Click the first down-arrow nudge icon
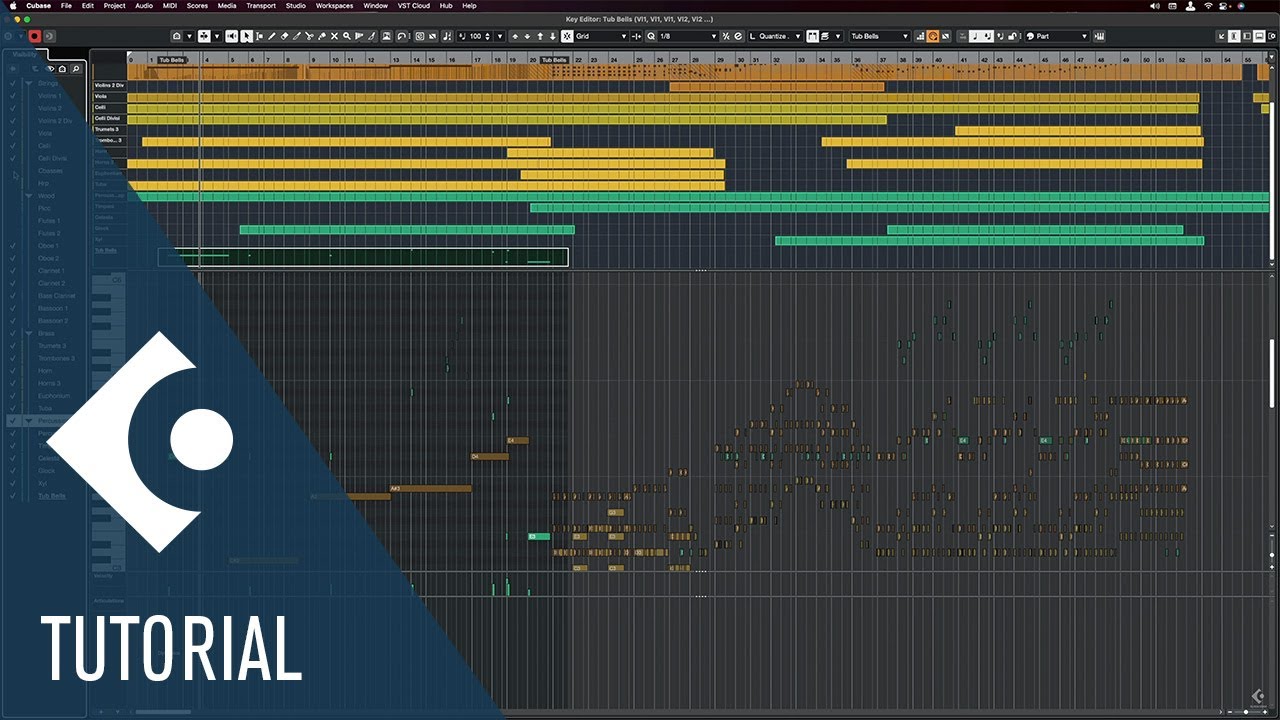The width and height of the screenshot is (1280, 720). point(528,36)
